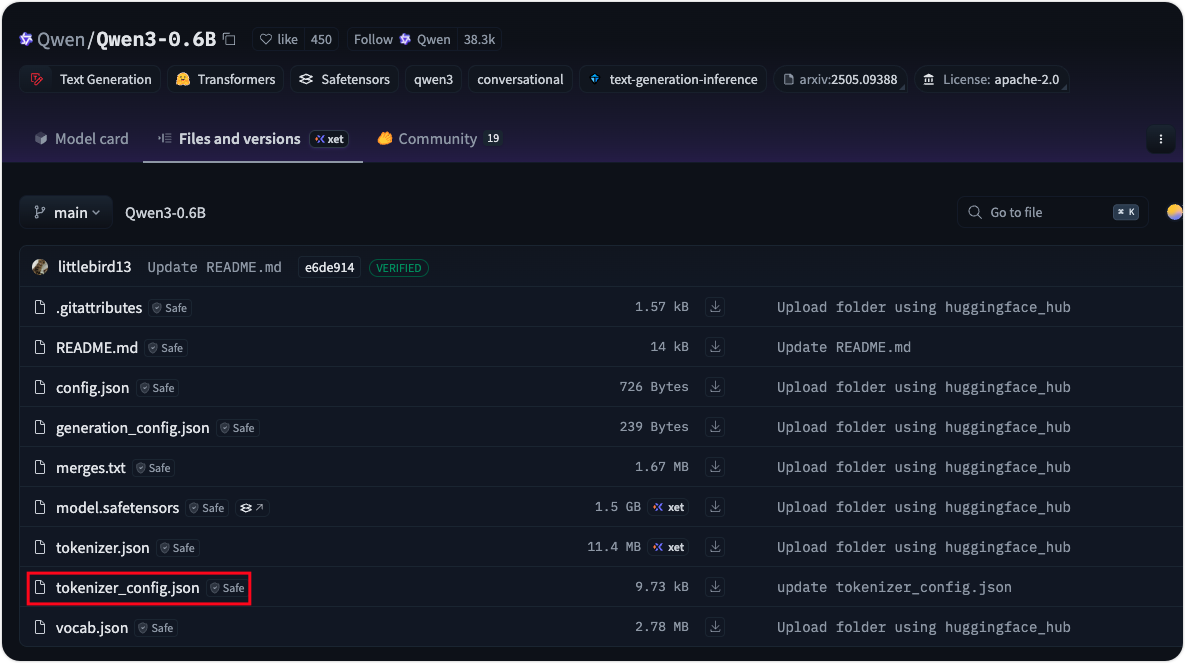1185x663 pixels.
Task: Open the tokenizer.json file
Action: click(103, 548)
